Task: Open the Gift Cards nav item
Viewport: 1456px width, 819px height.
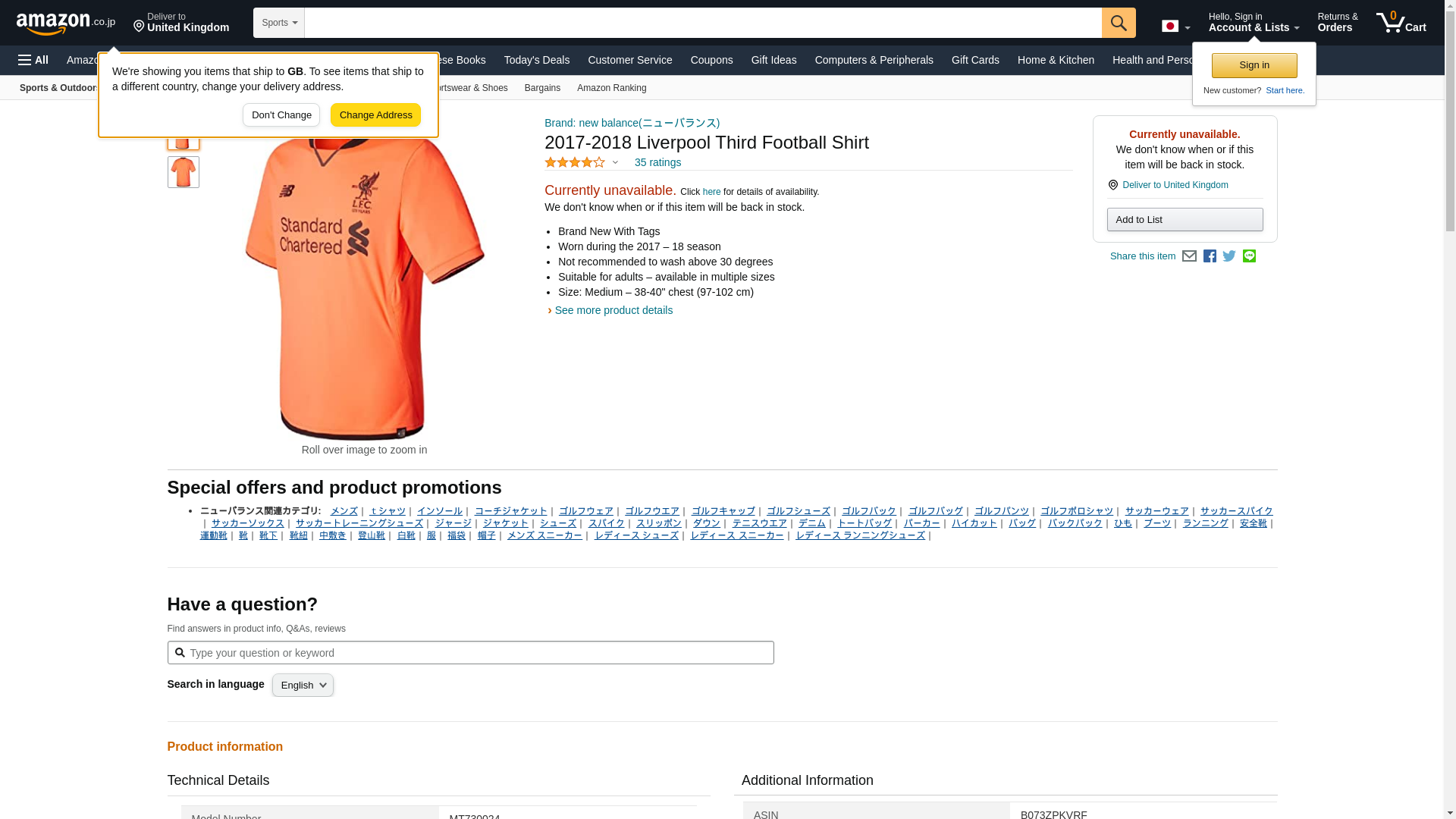Action: click(975, 60)
